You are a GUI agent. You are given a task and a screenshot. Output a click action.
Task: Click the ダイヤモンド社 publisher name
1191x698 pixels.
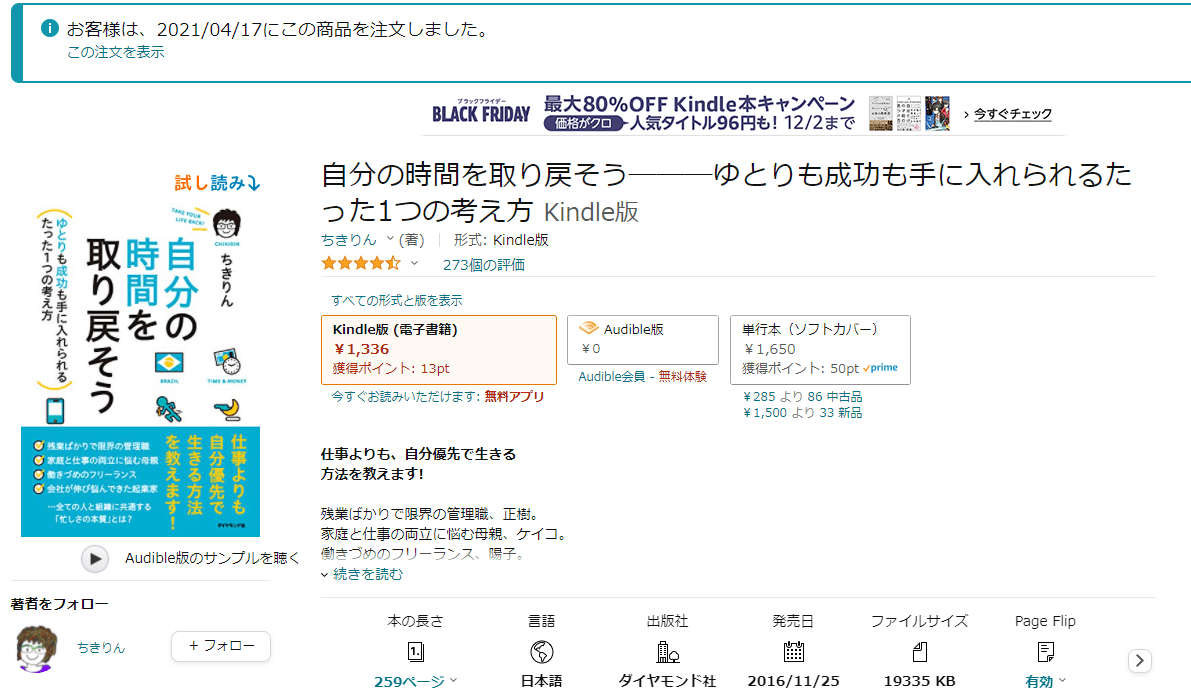coord(667,681)
